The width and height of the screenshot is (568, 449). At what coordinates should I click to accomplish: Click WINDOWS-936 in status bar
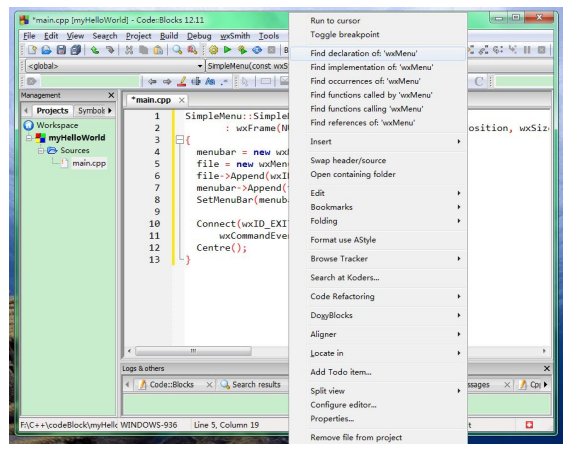(x=149, y=425)
